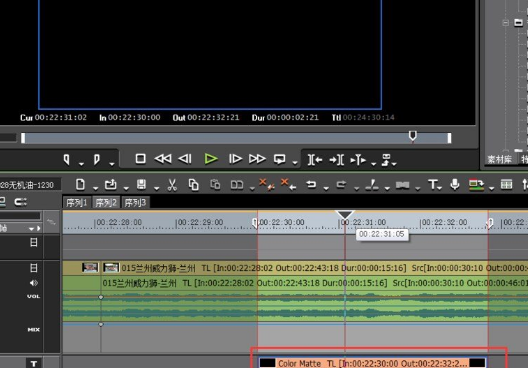528x368 pixels.
Task: Select the scissors cut icon
Action: 172,185
